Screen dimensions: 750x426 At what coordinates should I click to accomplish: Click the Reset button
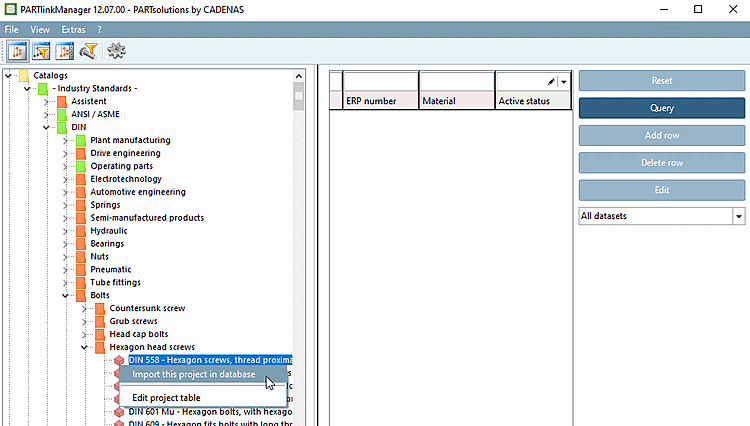pyautogui.click(x=662, y=81)
